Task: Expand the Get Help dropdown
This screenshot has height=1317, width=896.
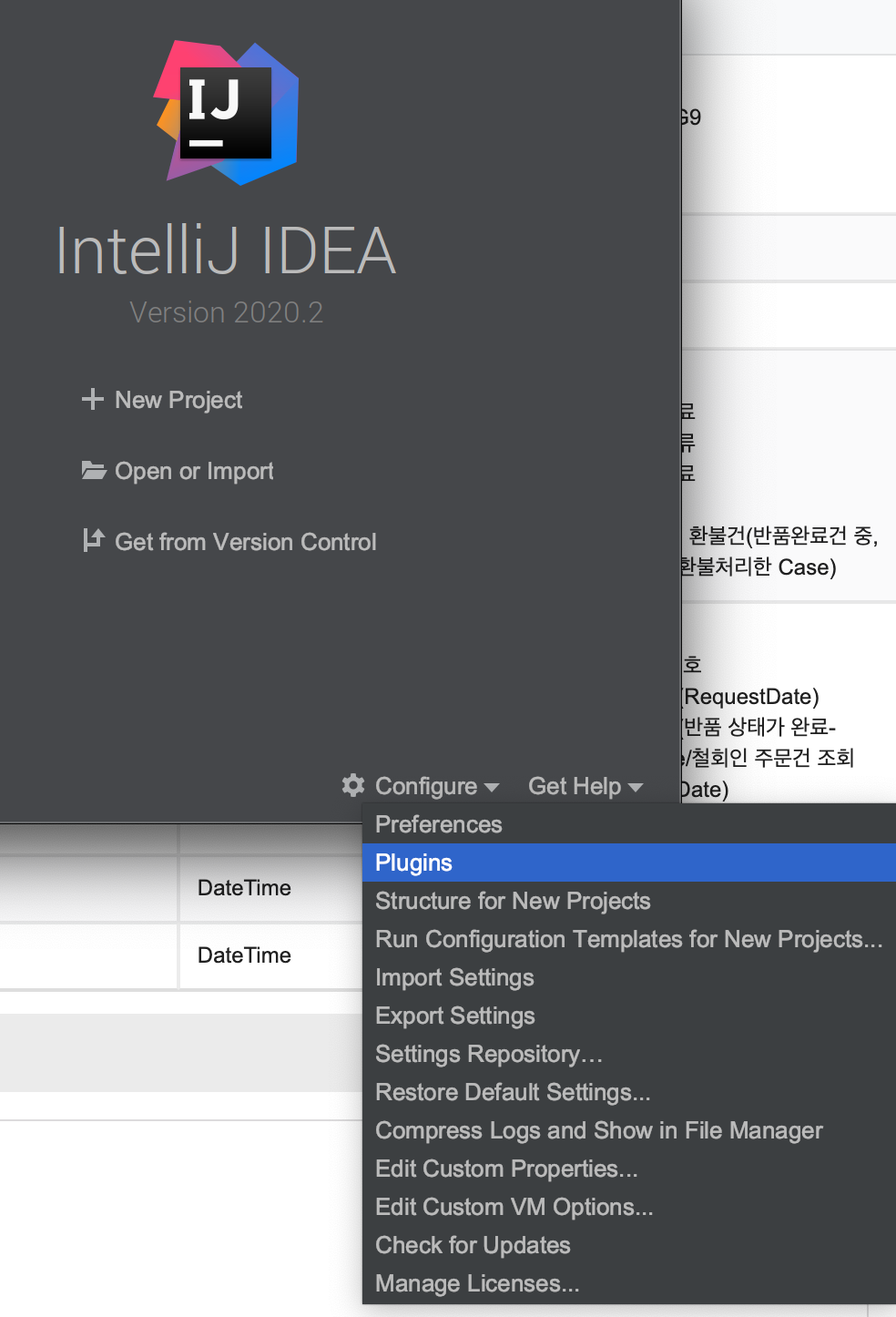Action: pos(585,786)
